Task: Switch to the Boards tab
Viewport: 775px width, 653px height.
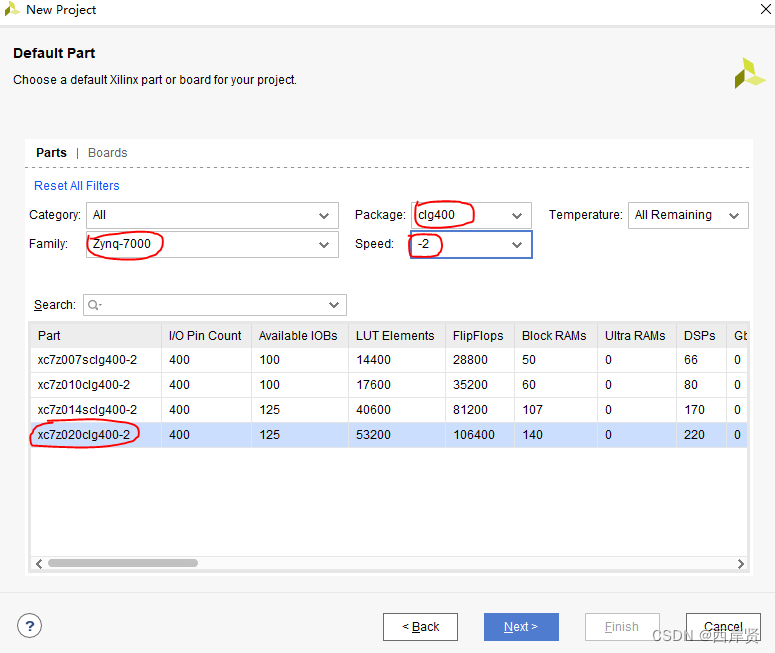Action: (108, 153)
